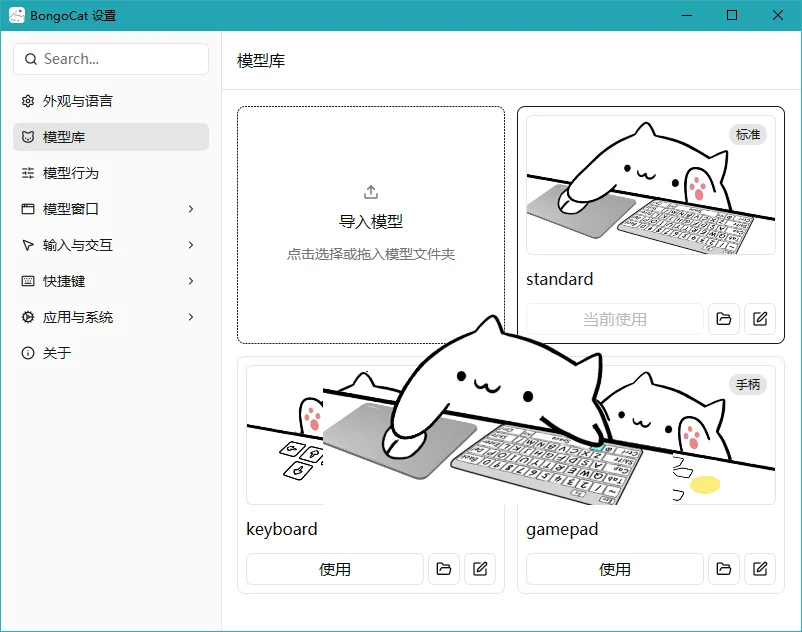The height and width of the screenshot is (632, 802).
Task: Focus the Search input field
Action: (111, 59)
